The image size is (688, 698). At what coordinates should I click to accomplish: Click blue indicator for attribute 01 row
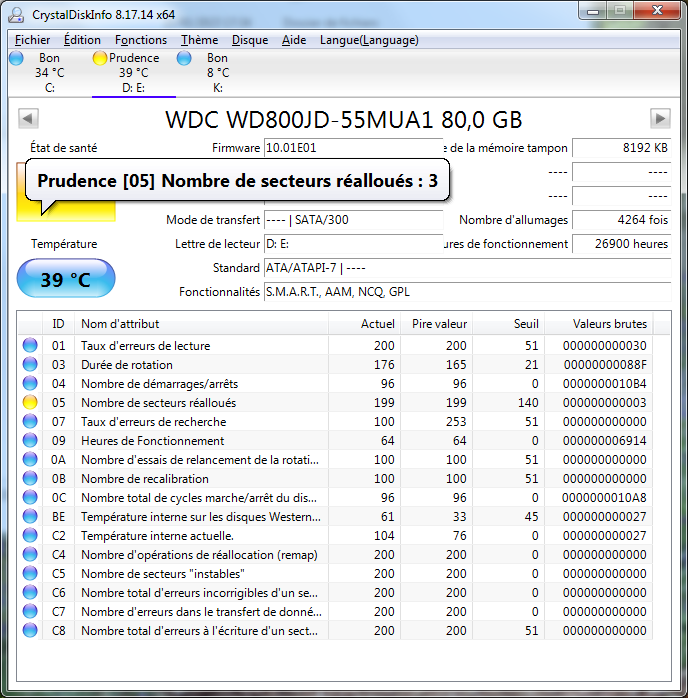tap(30, 346)
